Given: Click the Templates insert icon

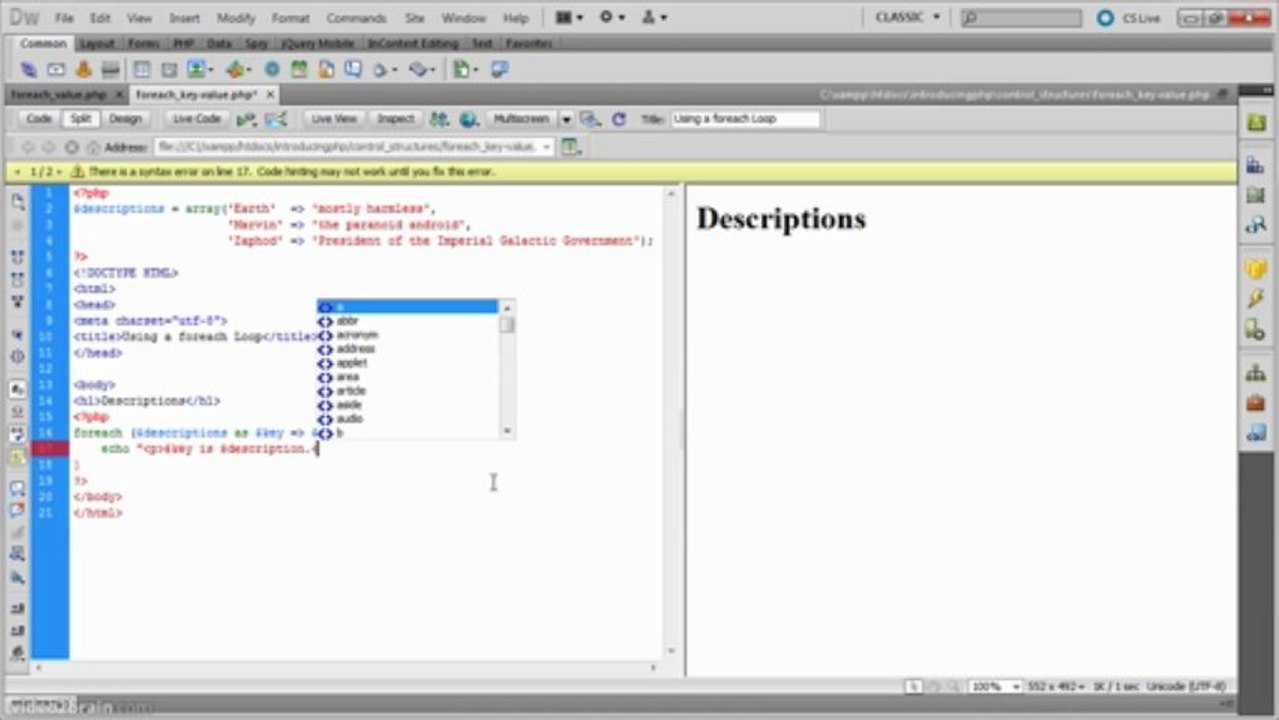Looking at the screenshot, I should point(464,69).
